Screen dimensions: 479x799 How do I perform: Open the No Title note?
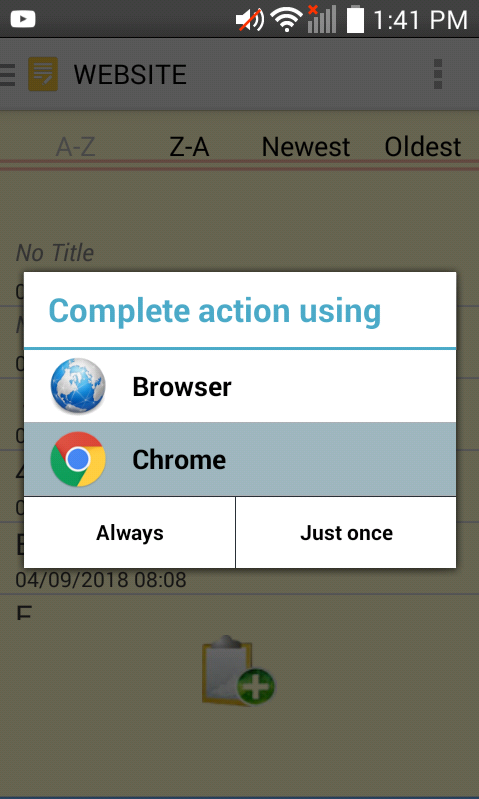(x=55, y=252)
